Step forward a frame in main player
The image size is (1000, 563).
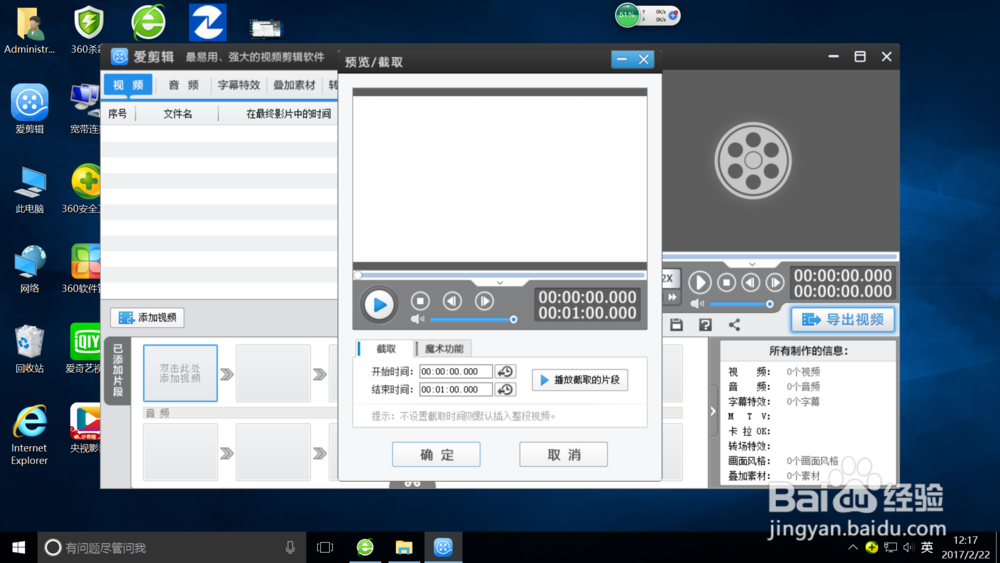click(x=775, y=282)
